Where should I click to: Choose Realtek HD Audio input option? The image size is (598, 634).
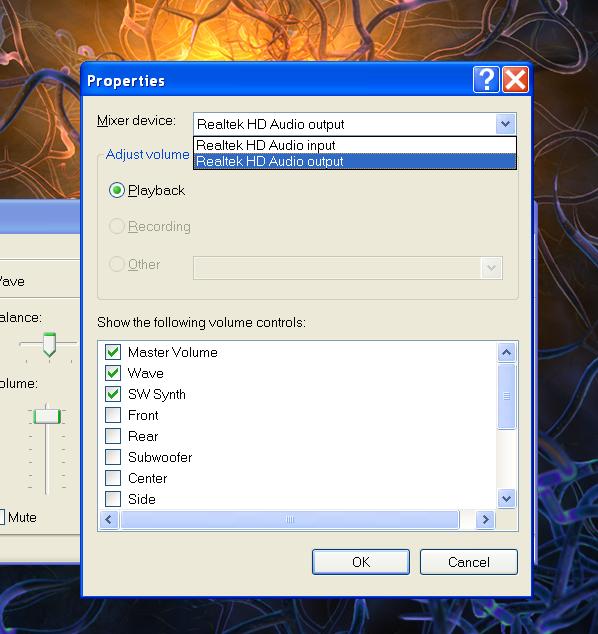click(355, 145)
